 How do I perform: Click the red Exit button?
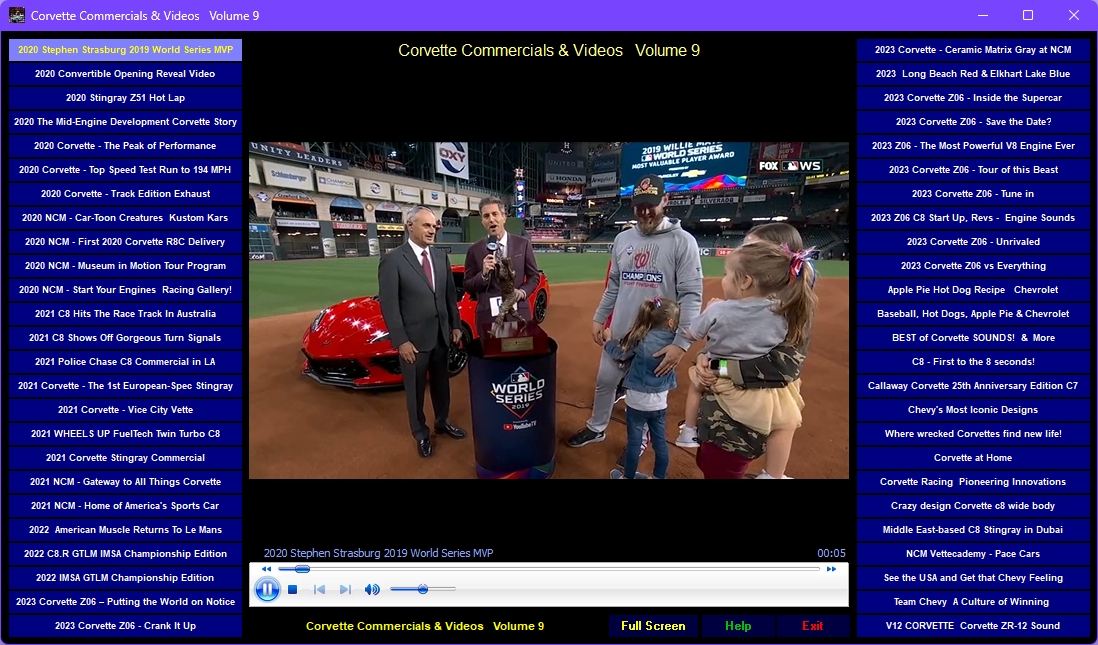[812, 626]
